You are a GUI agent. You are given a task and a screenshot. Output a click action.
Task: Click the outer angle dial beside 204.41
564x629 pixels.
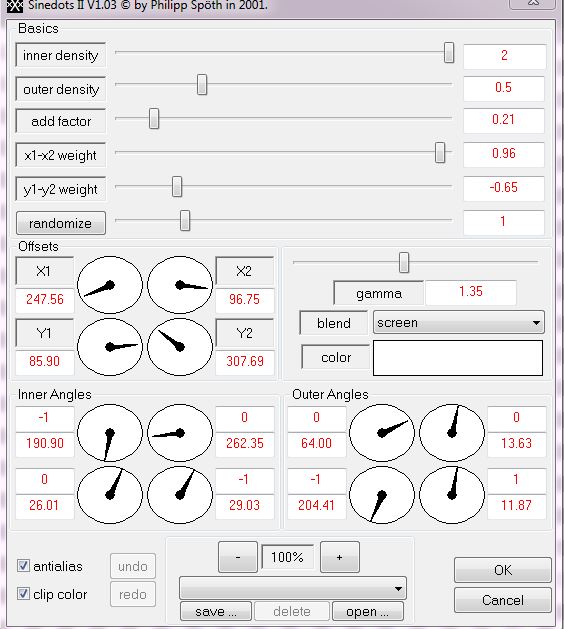click(x=381, y=495)
